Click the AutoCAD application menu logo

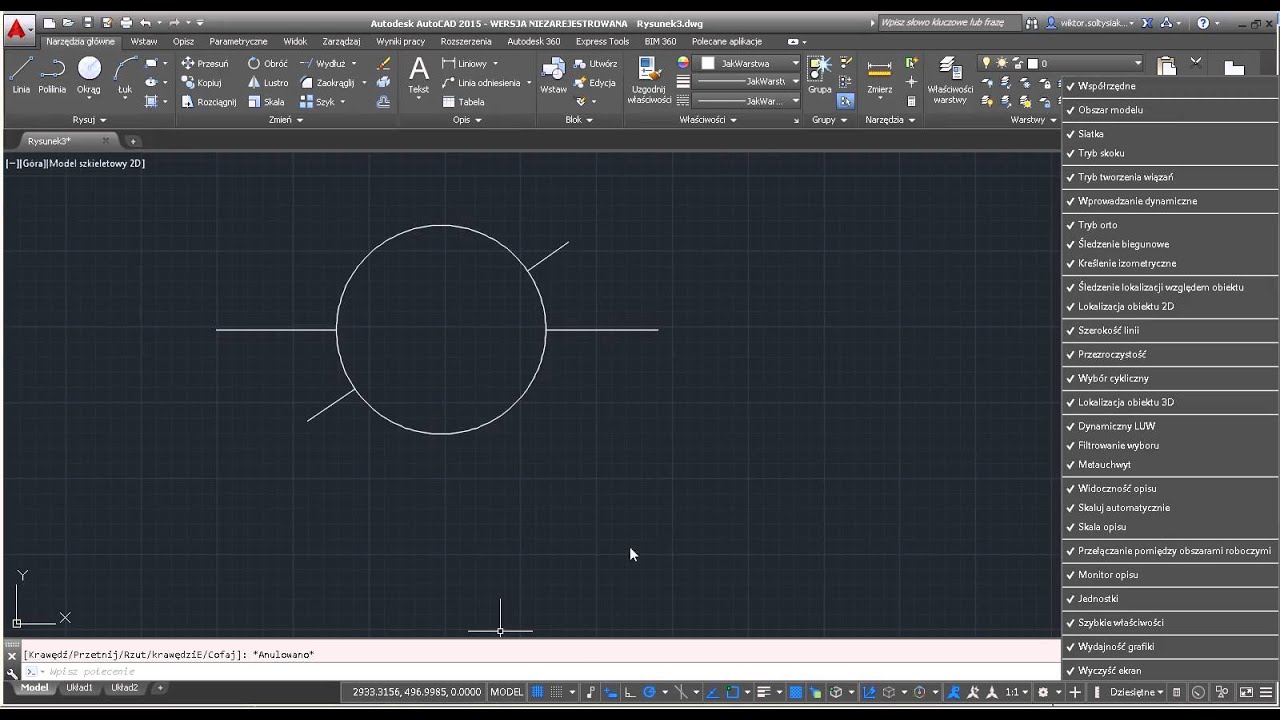point(17,29)
